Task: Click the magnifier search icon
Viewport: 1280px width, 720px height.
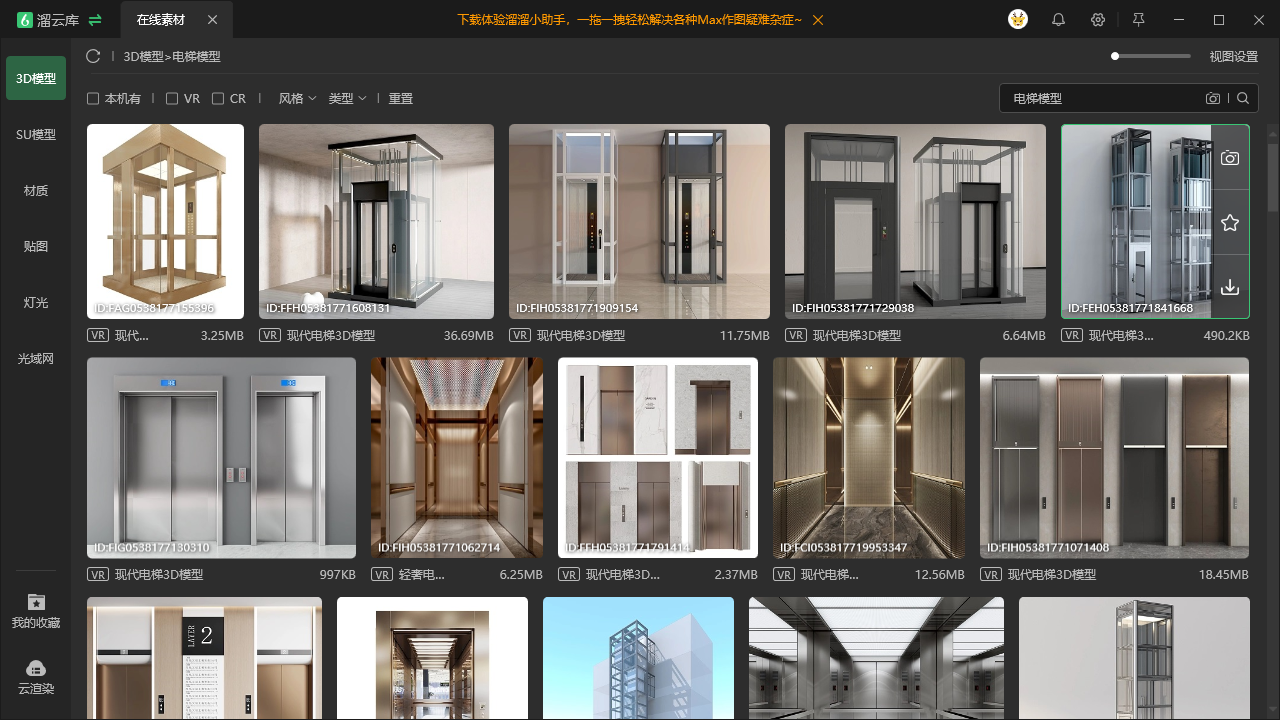Action: click(x=1243, y=98)
